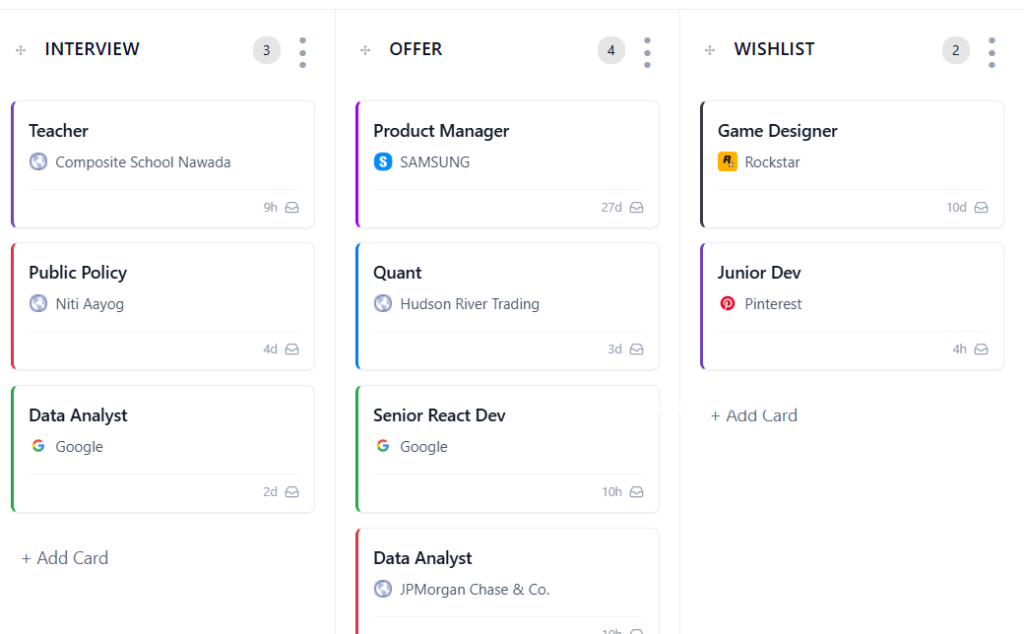Click the INTERVIEW column drag handle icon
1024x634 pixels.
coord(20,50)
